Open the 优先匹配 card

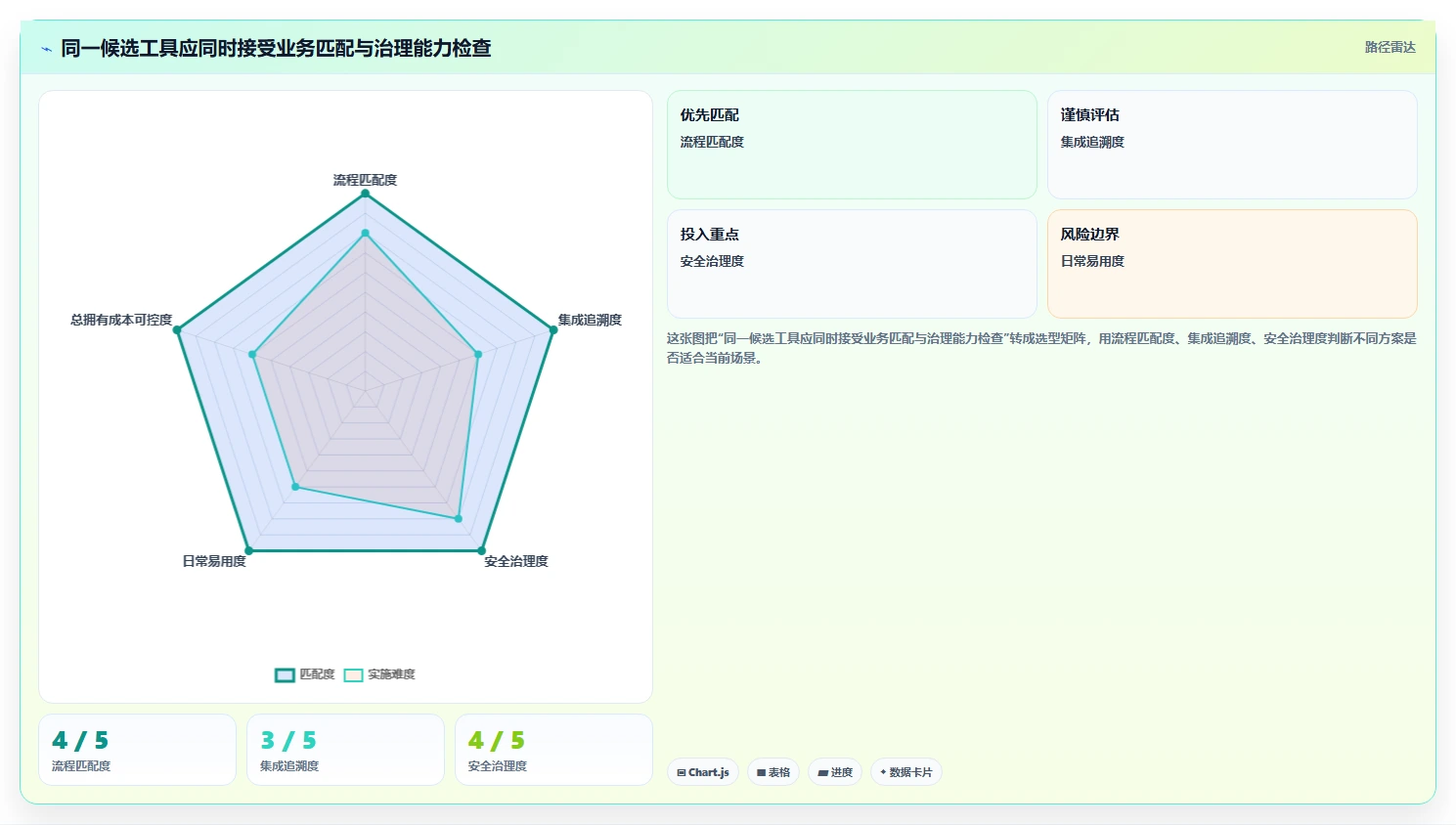click(x=852, y=145)
